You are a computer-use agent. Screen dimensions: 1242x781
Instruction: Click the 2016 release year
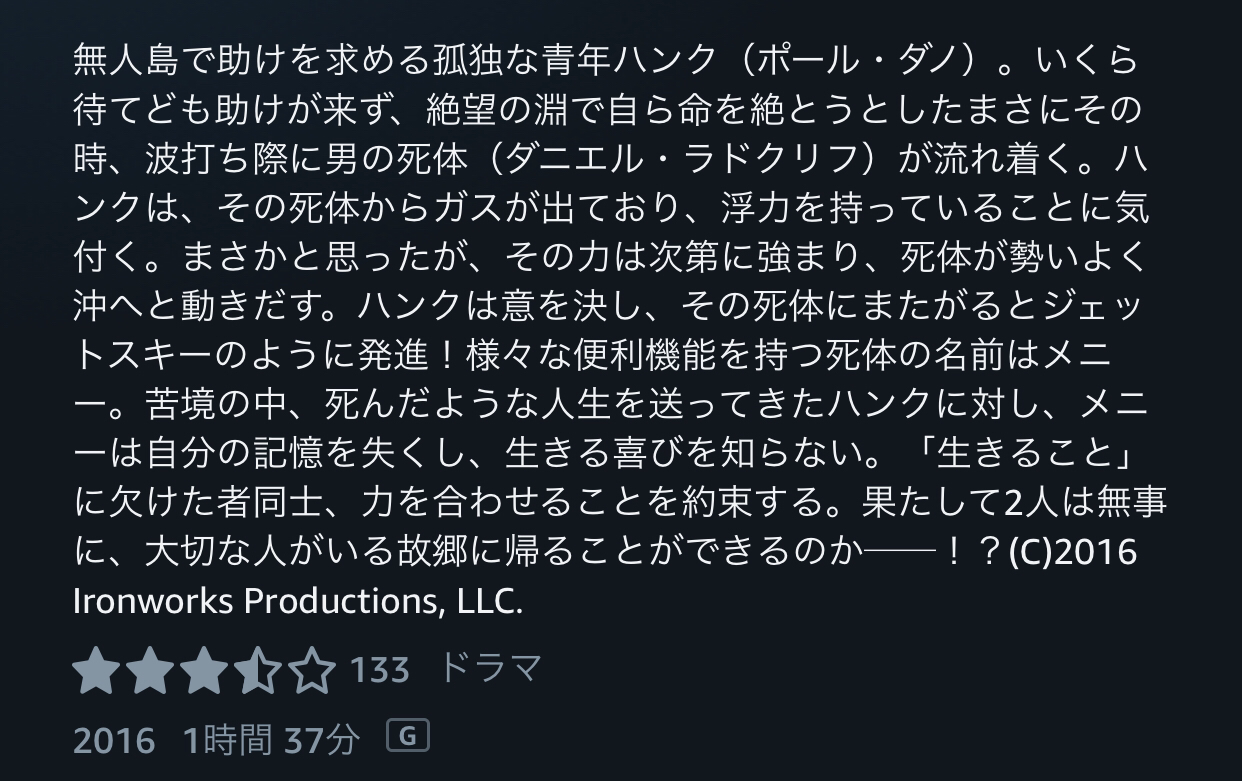[x=115, y=740]
